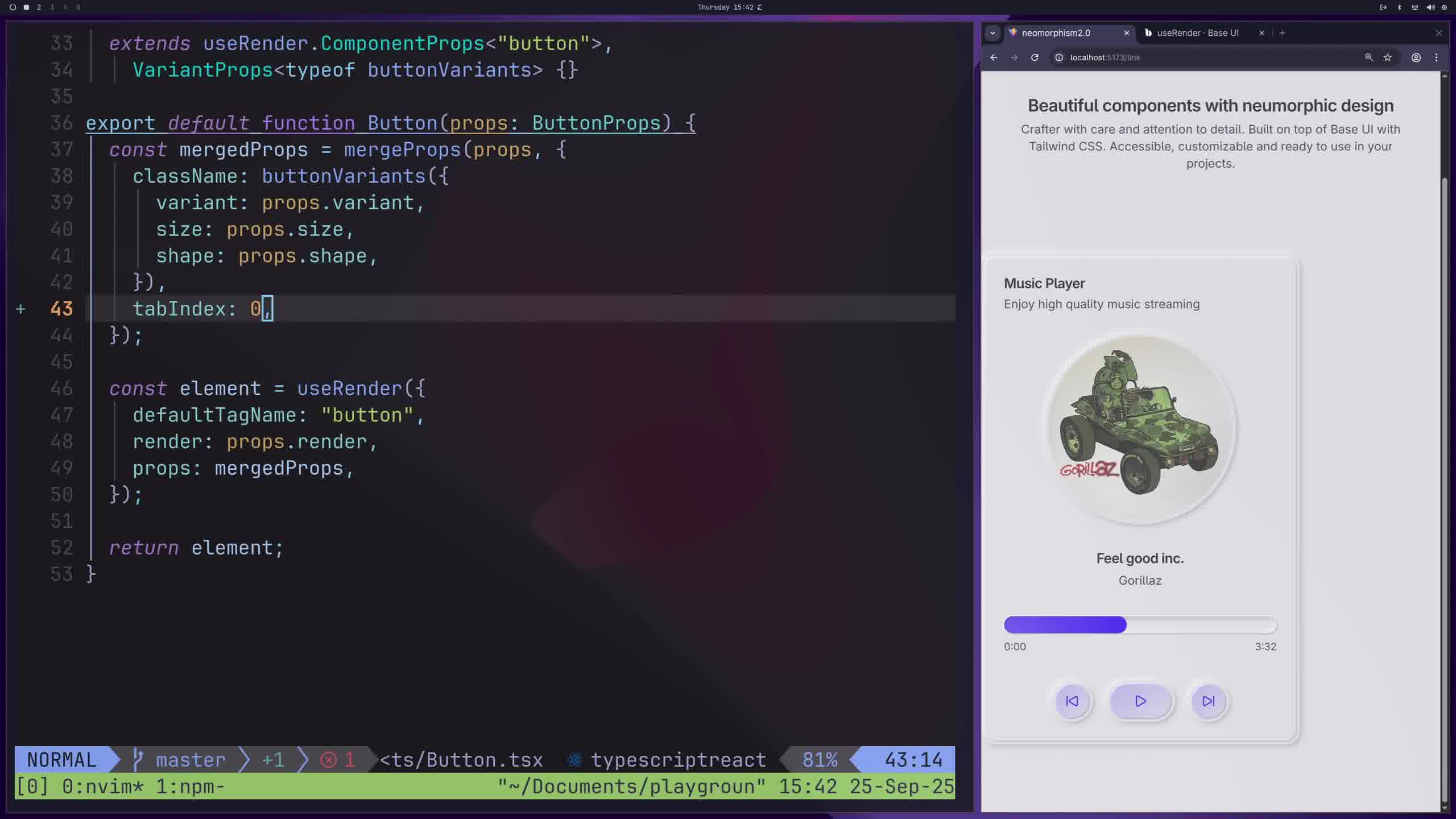Click the play button in Music Player
Image resolution: width=1456 pixels, height=819 pixels.
[1140, 701]
